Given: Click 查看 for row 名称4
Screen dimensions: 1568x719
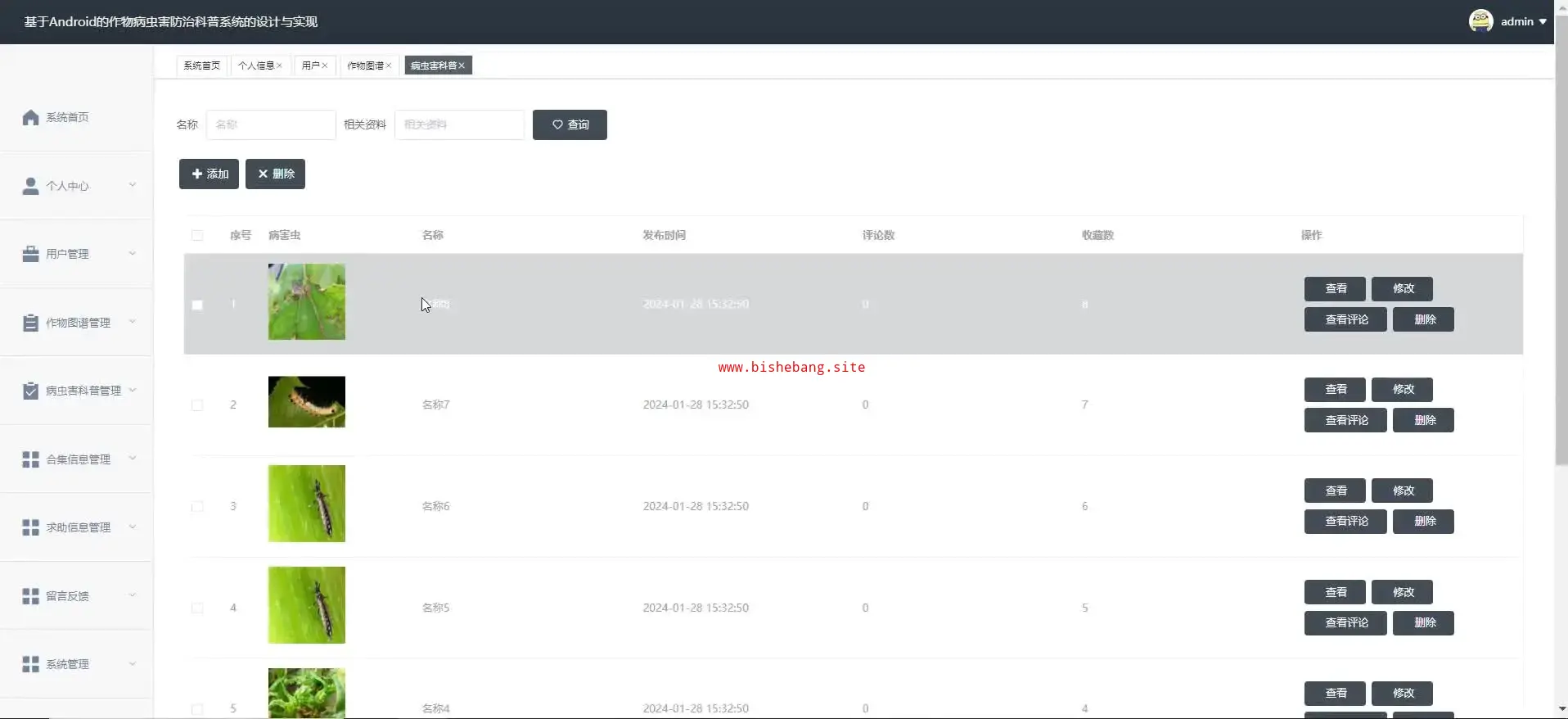Looking at the screenshot, I should 1335,693.
